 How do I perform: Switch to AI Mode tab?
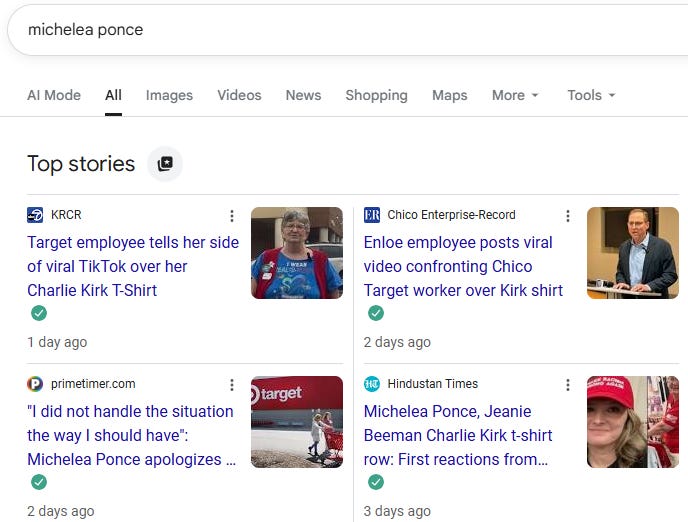[x=54, y=95]
